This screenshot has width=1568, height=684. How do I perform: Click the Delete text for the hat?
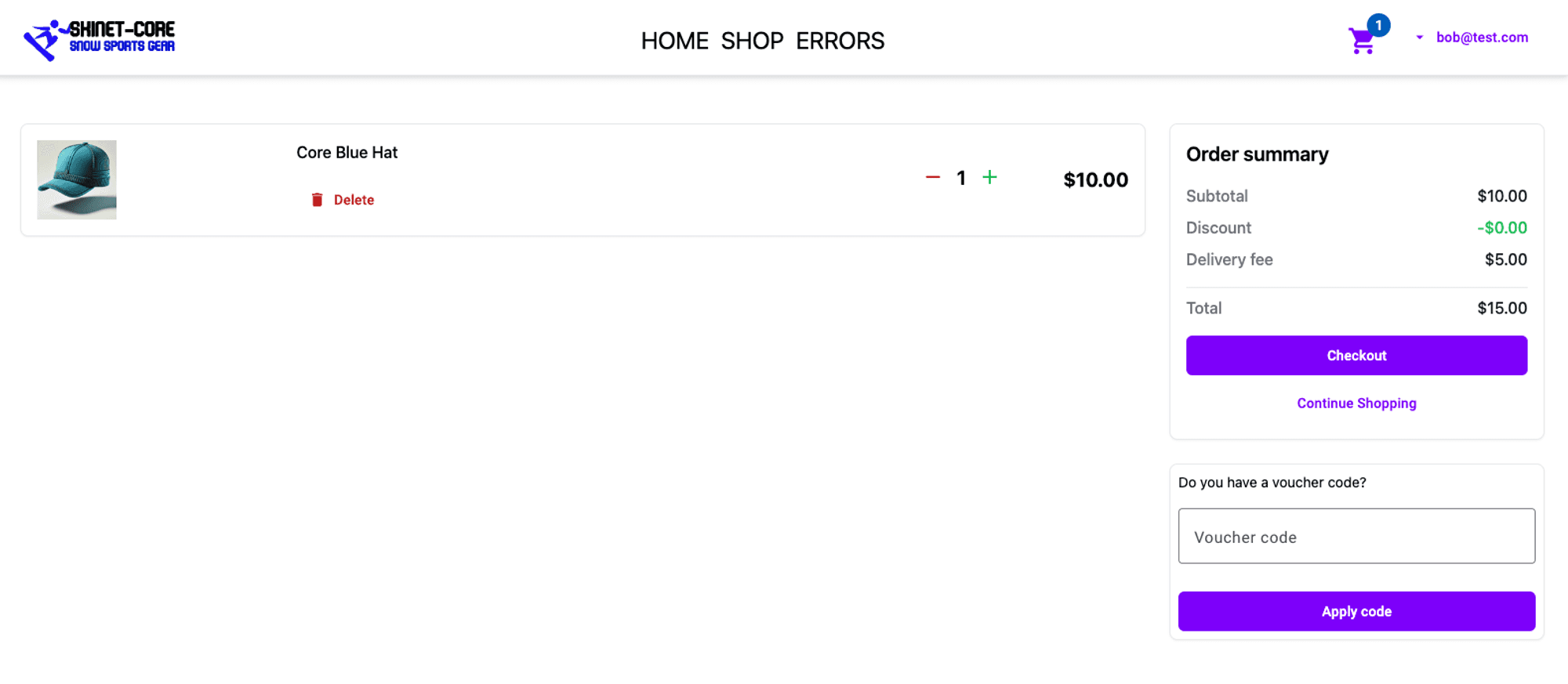click(354, 200)
